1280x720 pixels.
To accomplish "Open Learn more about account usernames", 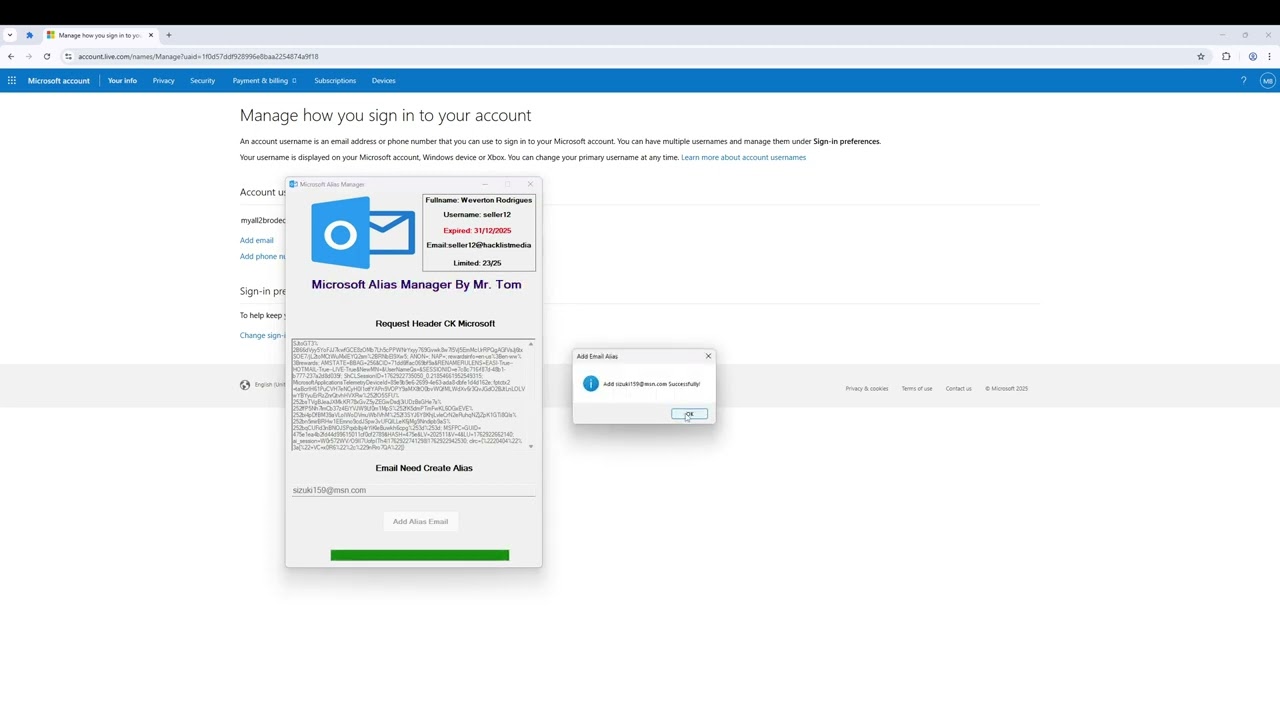I will [743, 157].
